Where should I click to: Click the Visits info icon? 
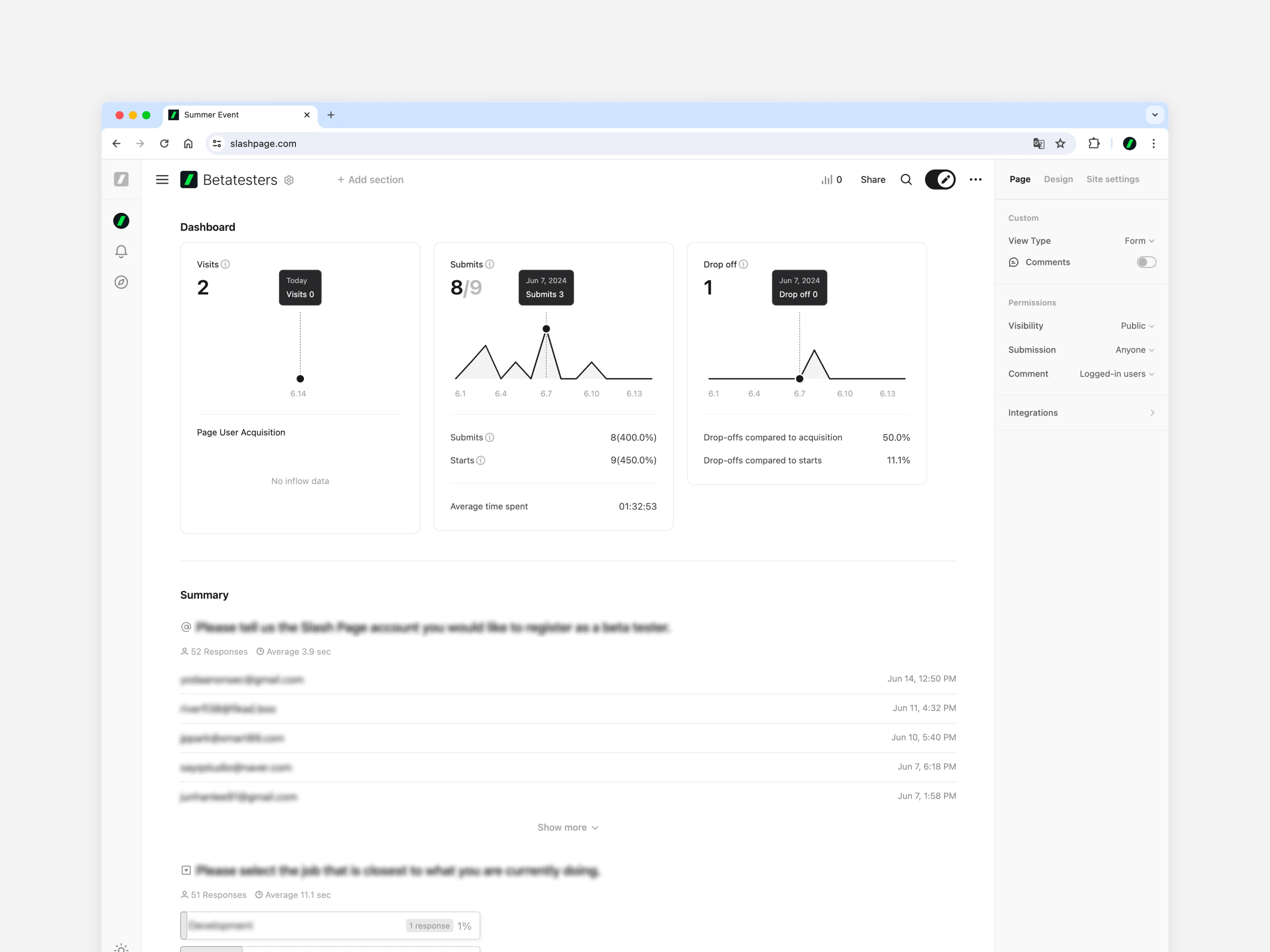coord(226,264)
